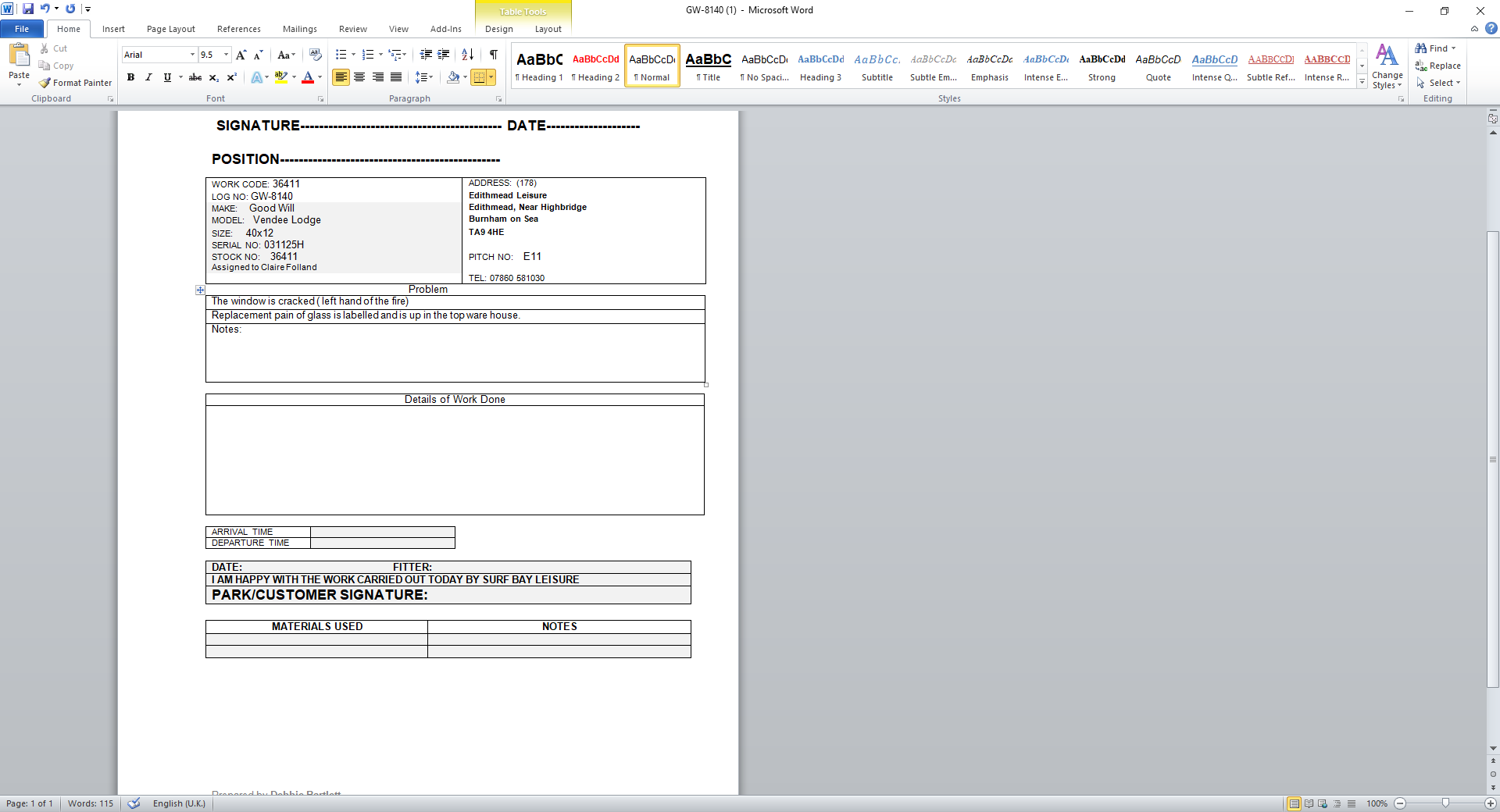Switch to the Mailings tab

[x=300, y=29]
